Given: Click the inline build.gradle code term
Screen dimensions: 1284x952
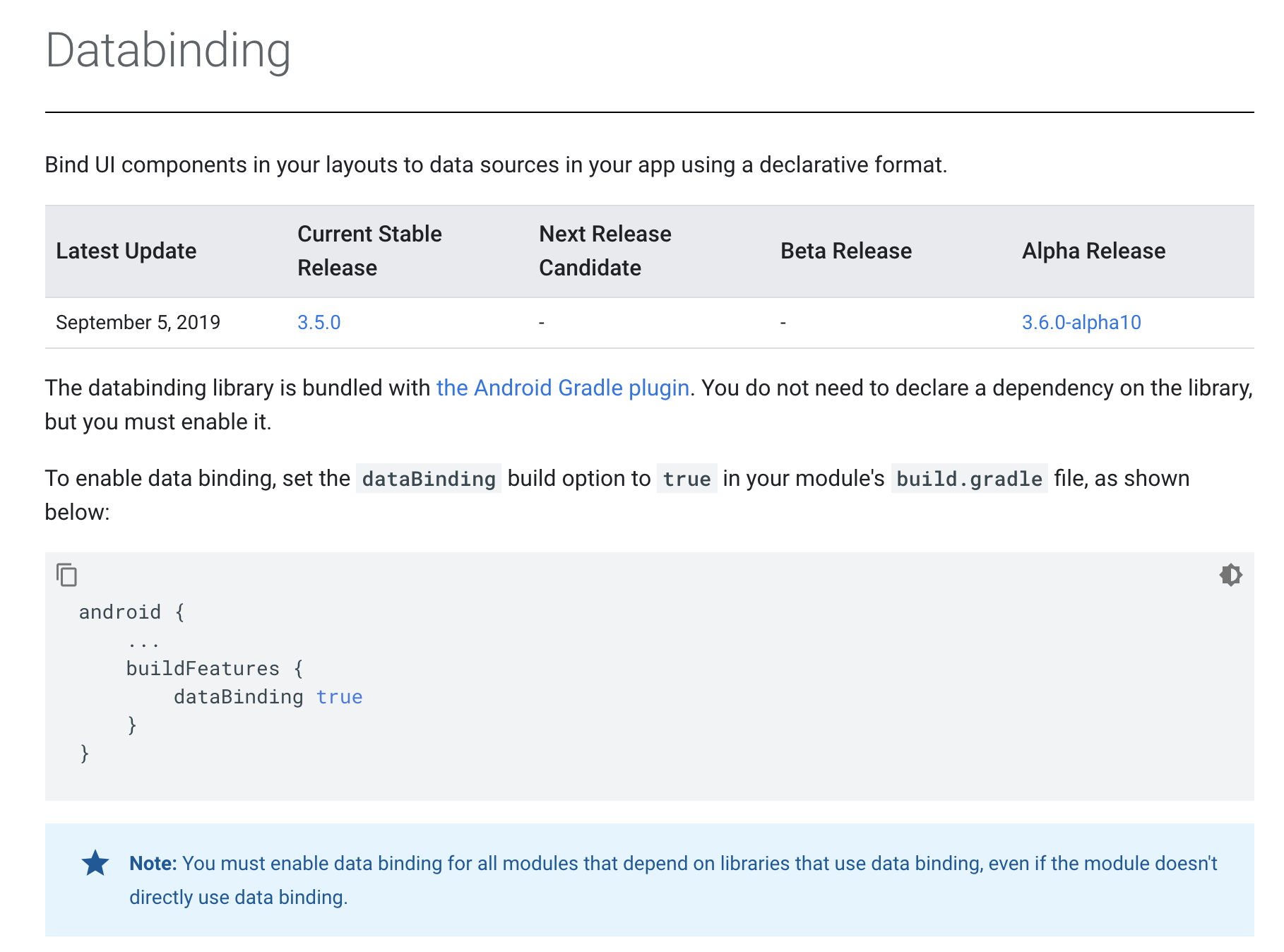Looking at the screenshot, I should tap(968, 479).
